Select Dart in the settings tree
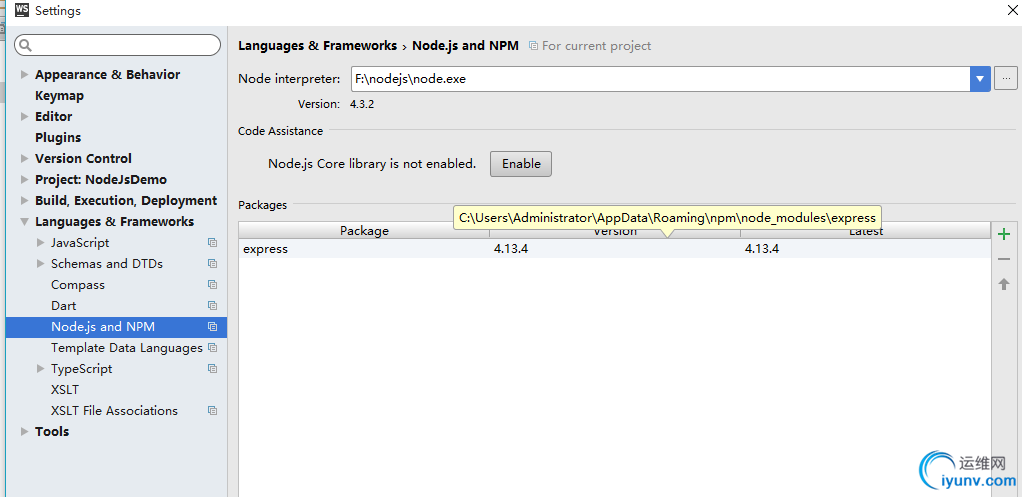Screen dimensions: 1022x497 [x=63, y=305]
